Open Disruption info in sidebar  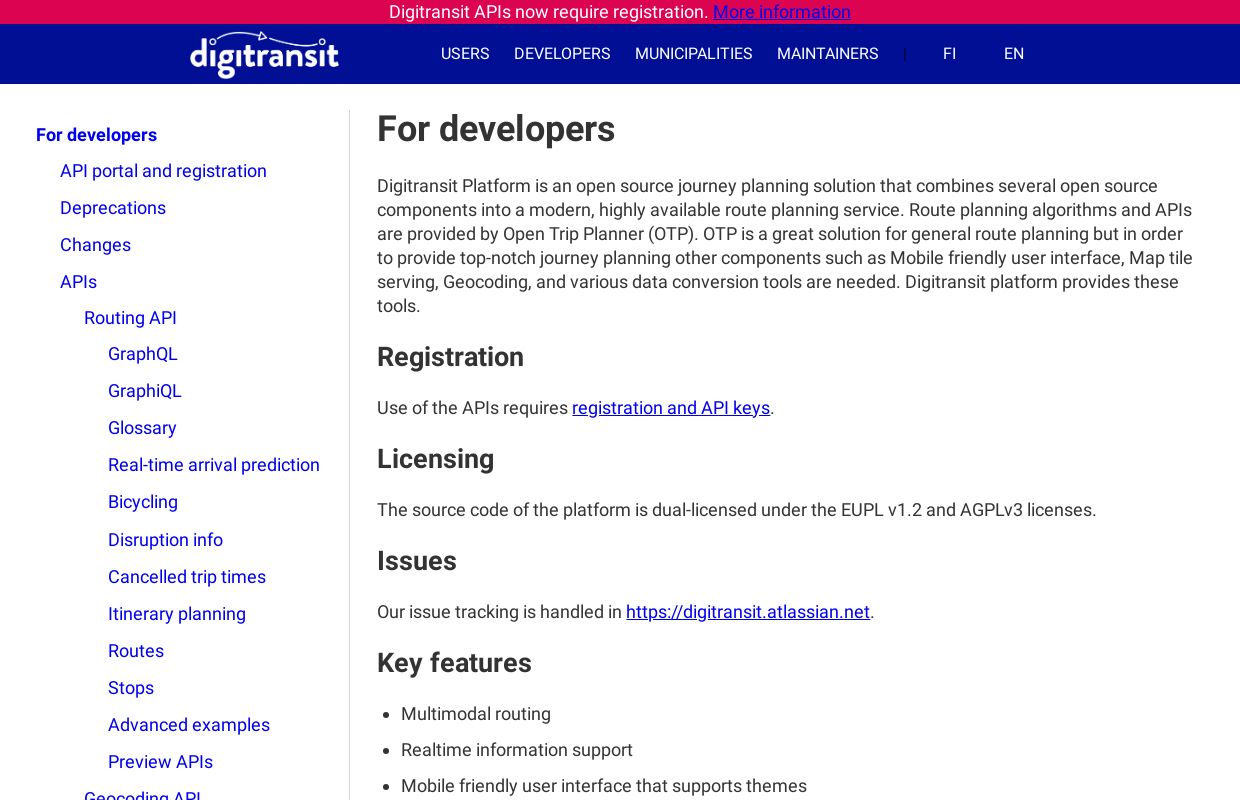[165, 540]
